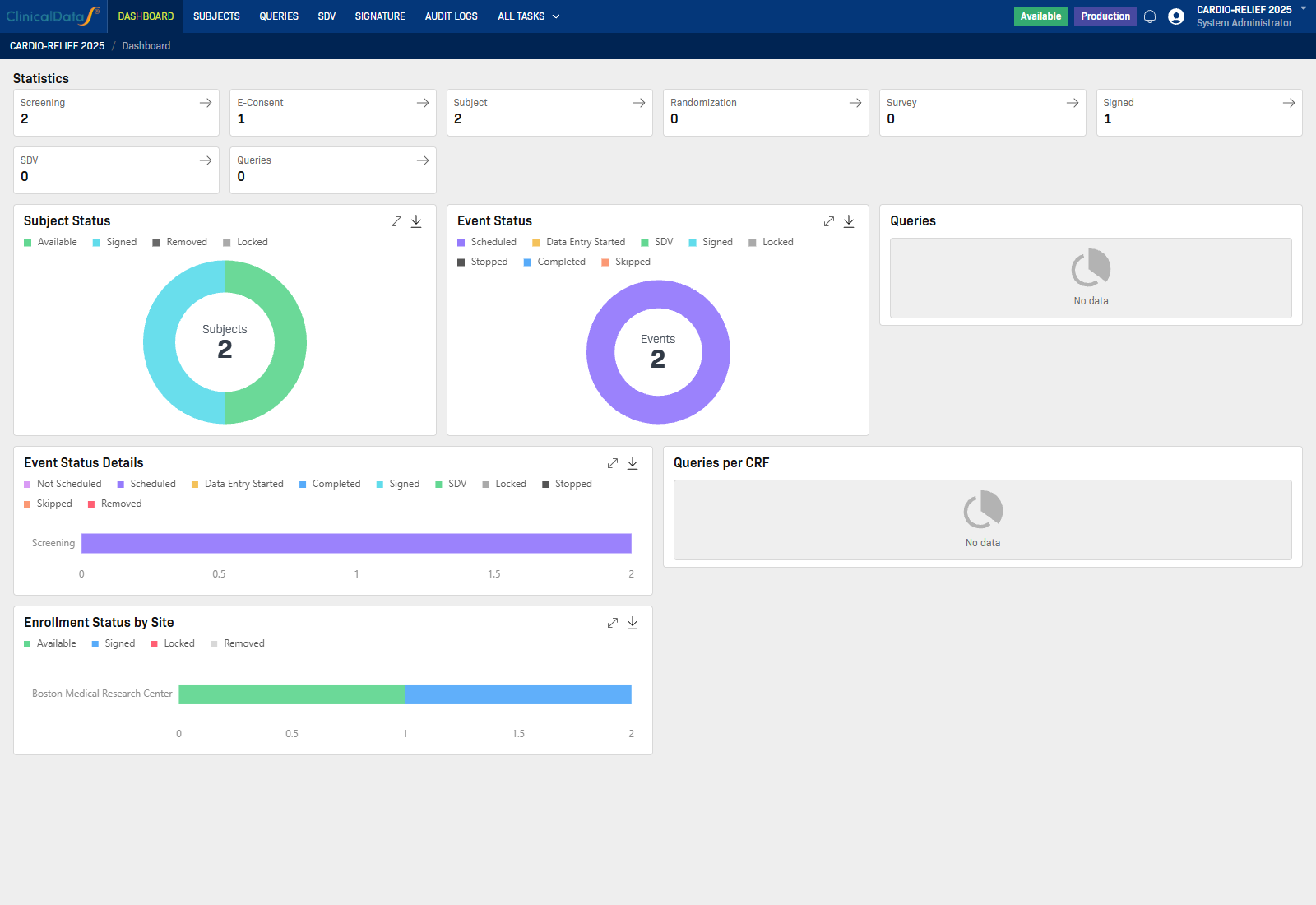Open Subject statistics card arrow
The image size is (1316, 905).
(x=639, y=103)
